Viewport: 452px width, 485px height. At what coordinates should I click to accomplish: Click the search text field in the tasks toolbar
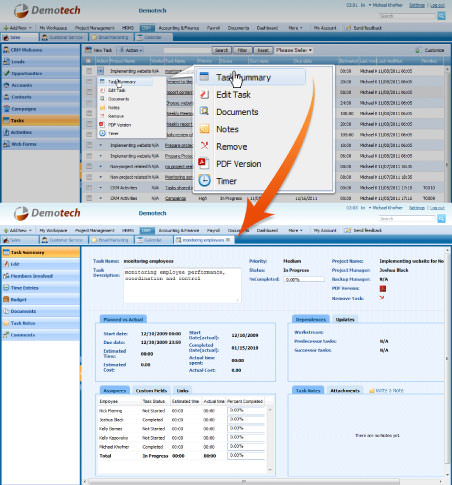187,50
